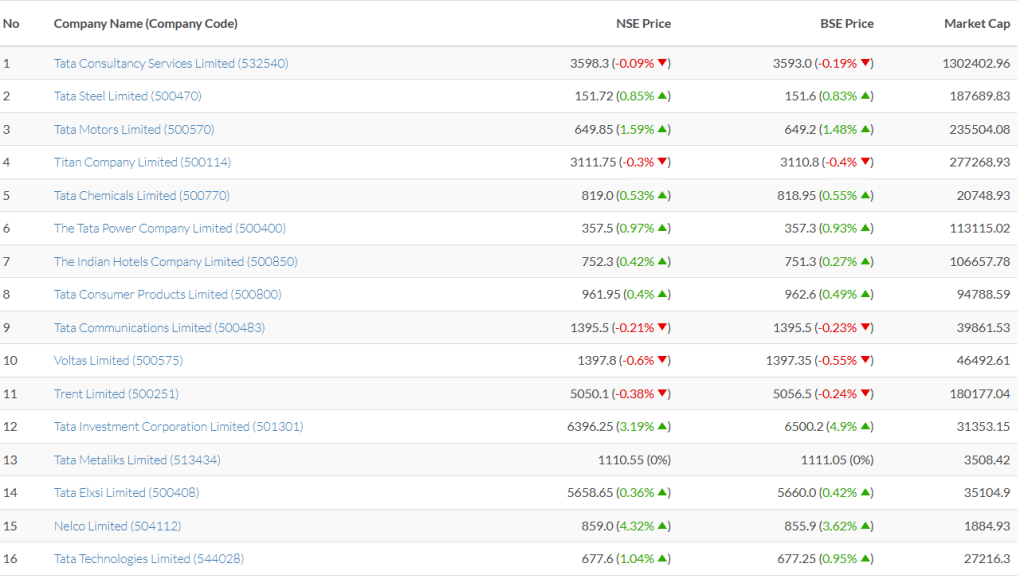Open Trent Limited (500251) link
The image size is (1024, 579).
click(x=116, y=394)
